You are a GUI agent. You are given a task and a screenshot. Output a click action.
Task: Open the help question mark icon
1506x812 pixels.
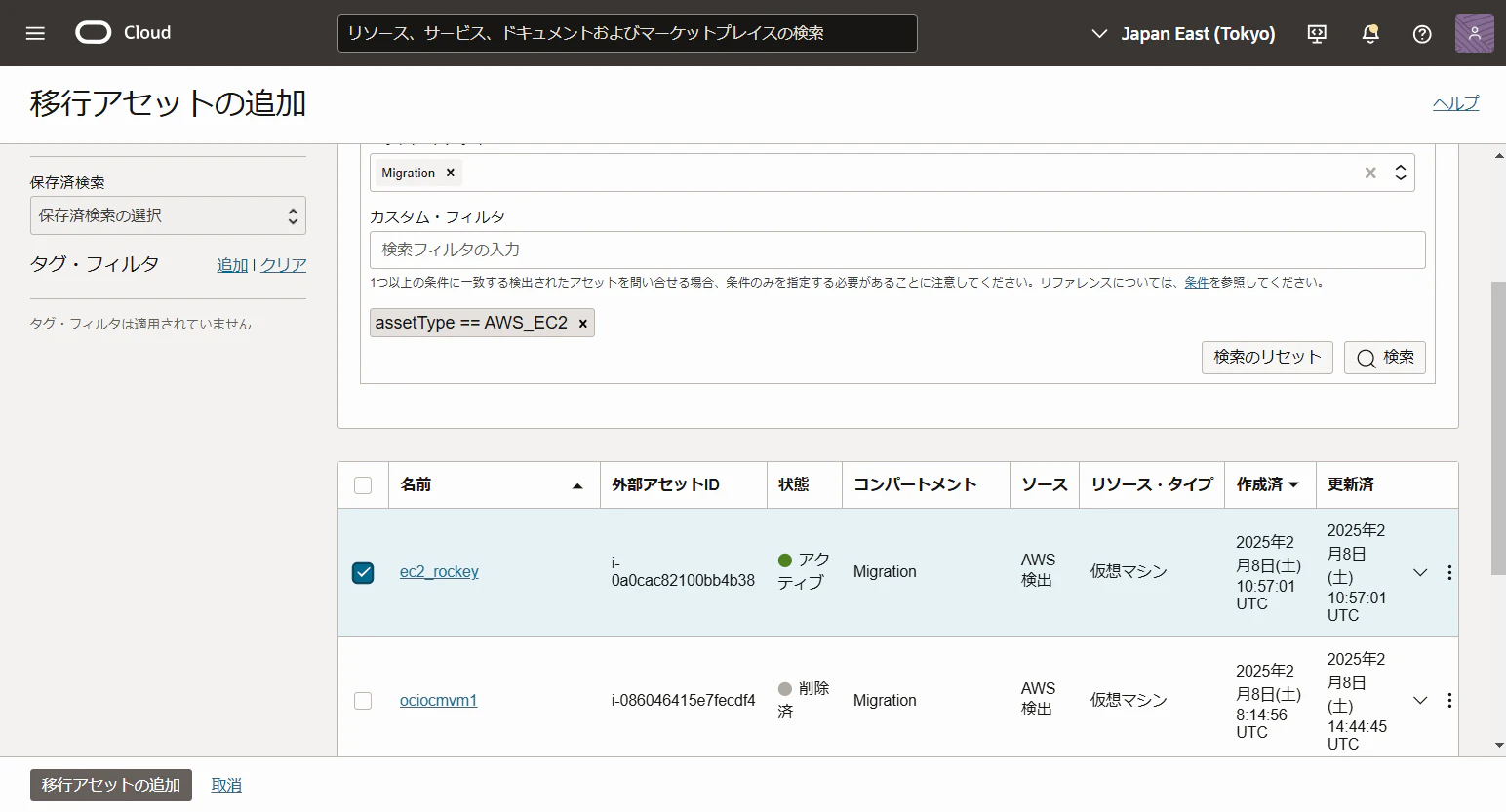point(1422,34)
